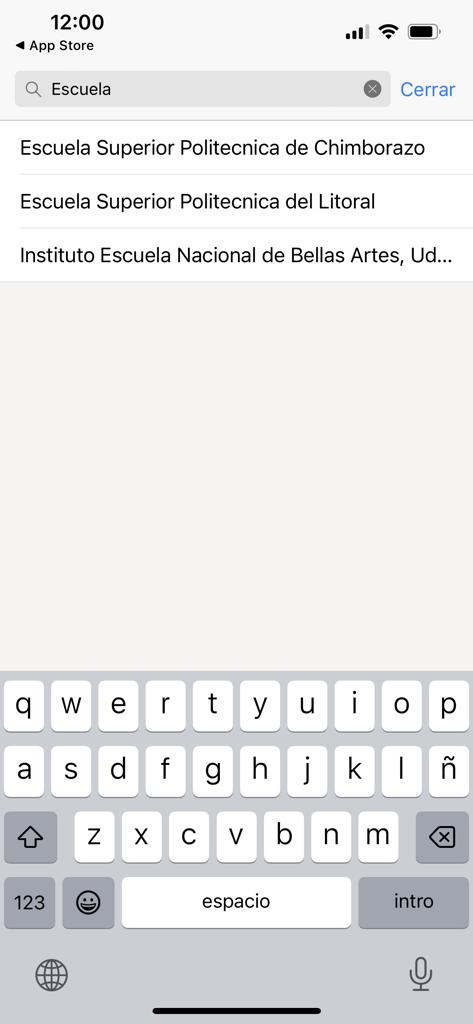Tap the emoji keyboard key
Image resolution: width=473 pixels, height=1024 pixels.
pyautogui.click(x=88, y=902)
